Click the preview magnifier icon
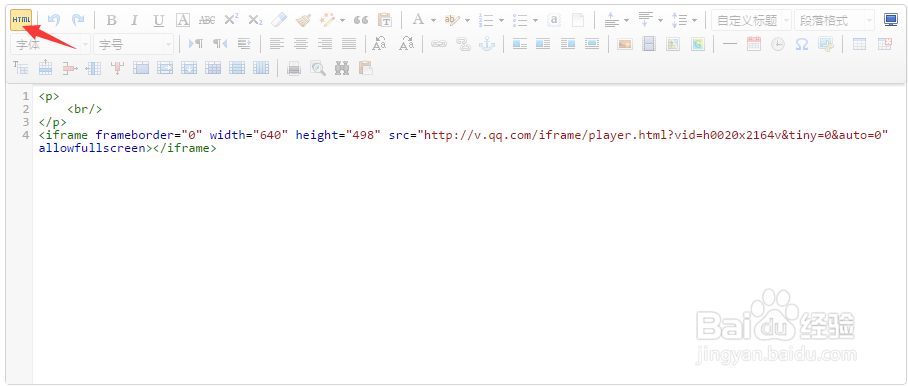The image size is (908, 386). pos(318,68)
